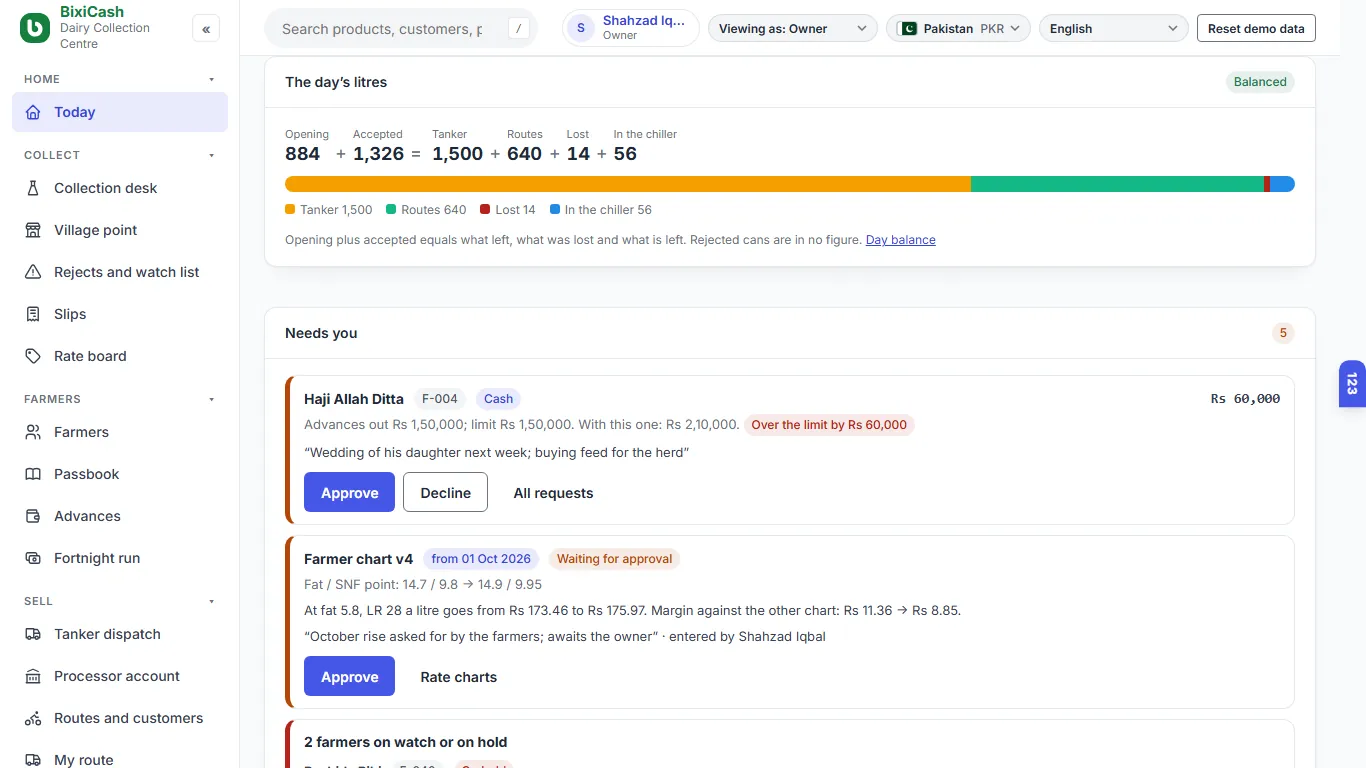Open the Rate board tag icon
Screen dimensions: 1366x768
(33, 356)
